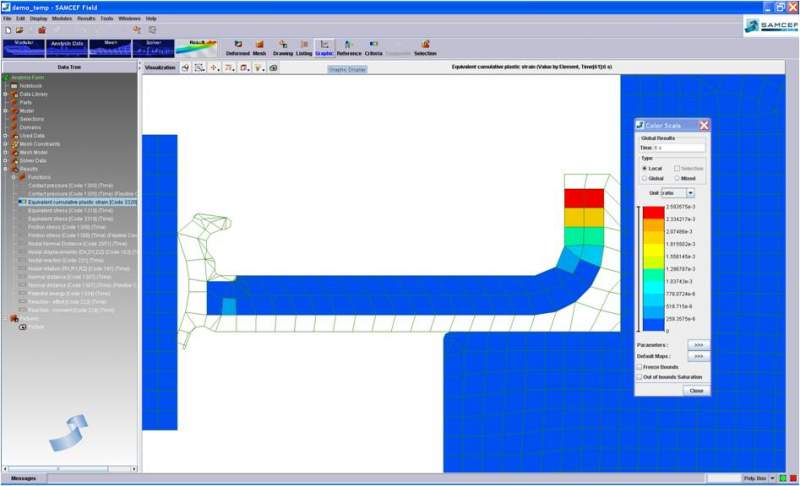The image size is (800, 486).
Task: Open the Solver module
Action: pyautogui.click(x=153, y=48)
